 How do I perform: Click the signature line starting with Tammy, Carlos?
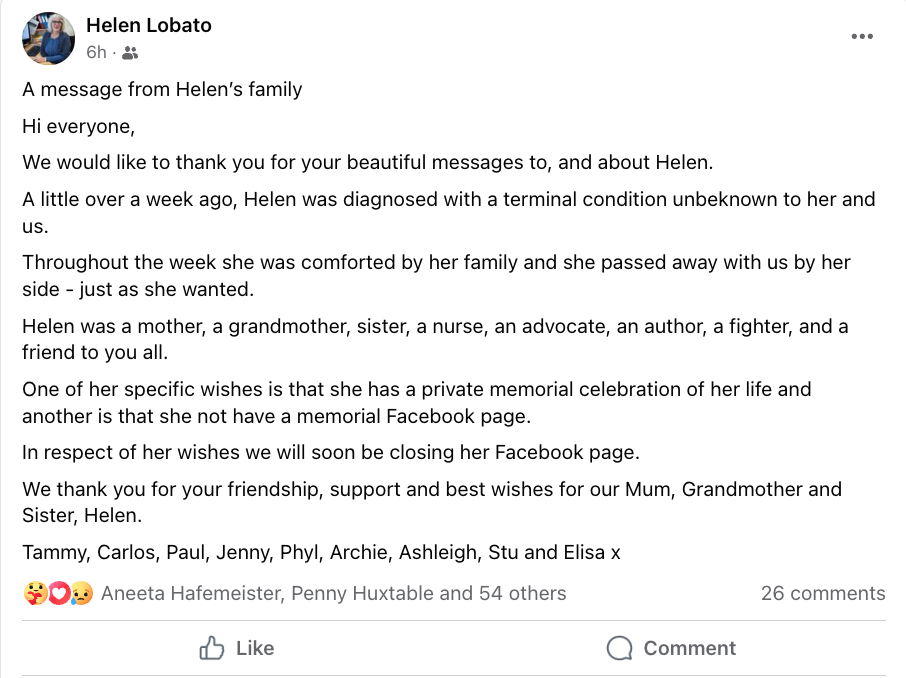click(x=321, y=552)
